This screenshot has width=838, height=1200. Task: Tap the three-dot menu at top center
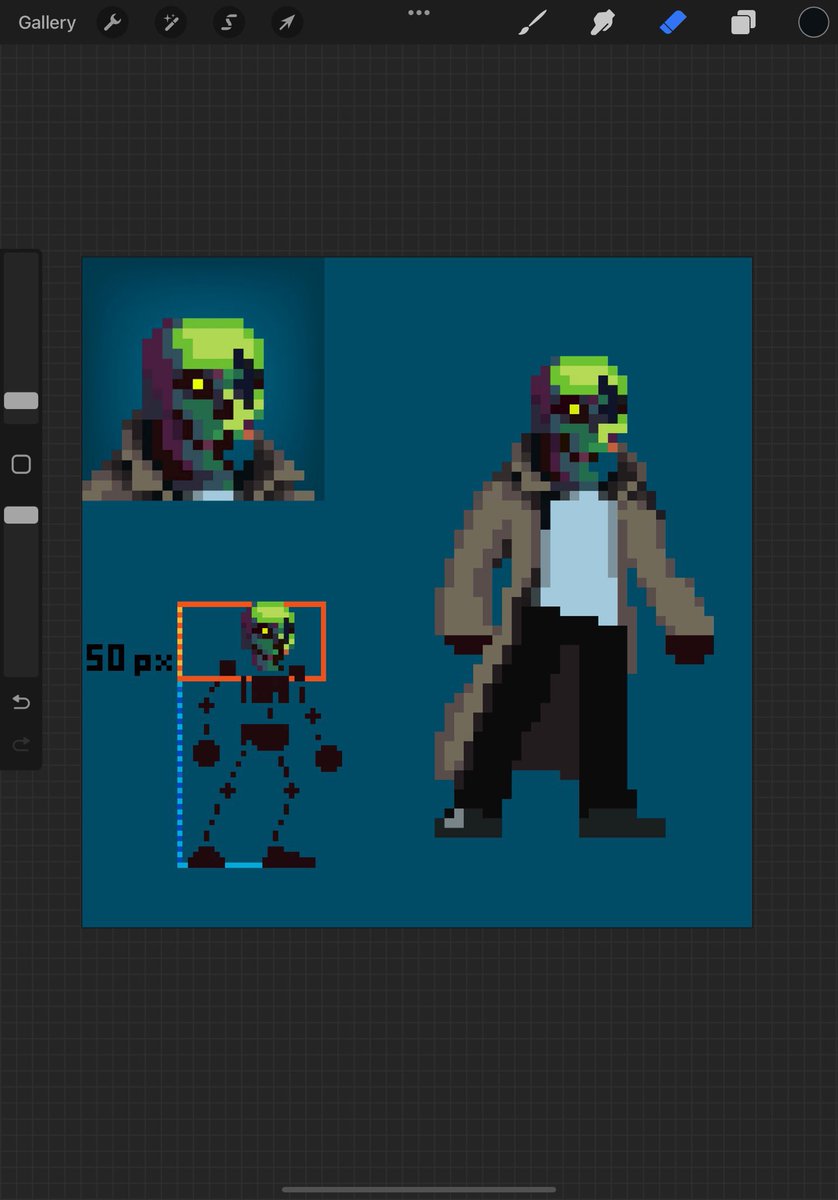point(419,13)
